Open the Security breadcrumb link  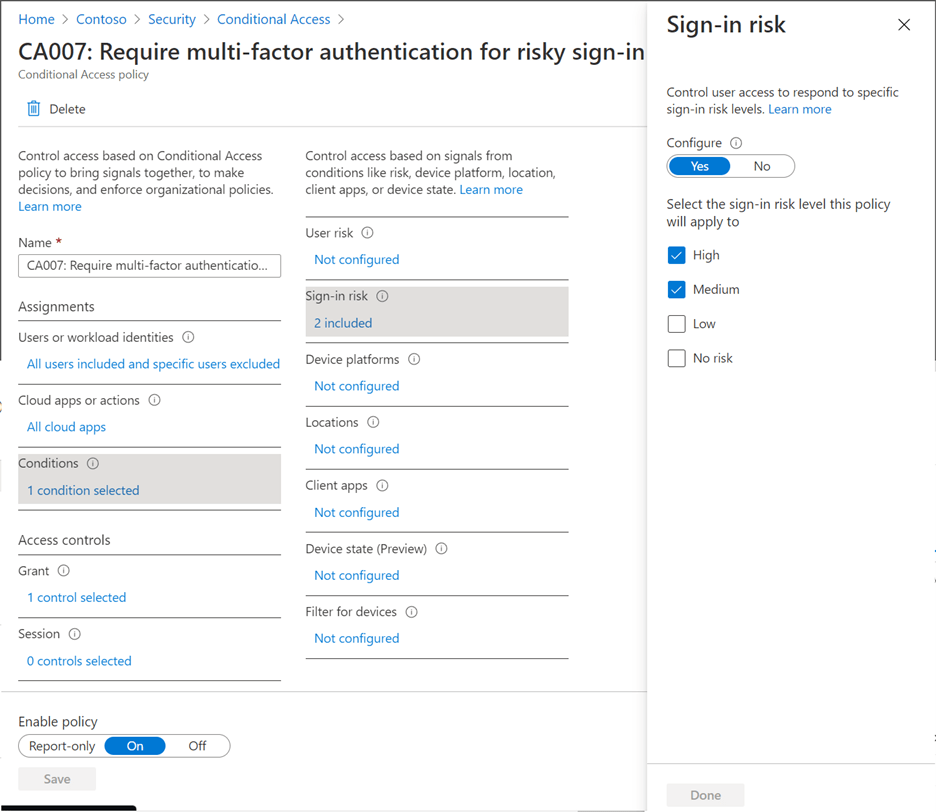(x=172, y=19)
